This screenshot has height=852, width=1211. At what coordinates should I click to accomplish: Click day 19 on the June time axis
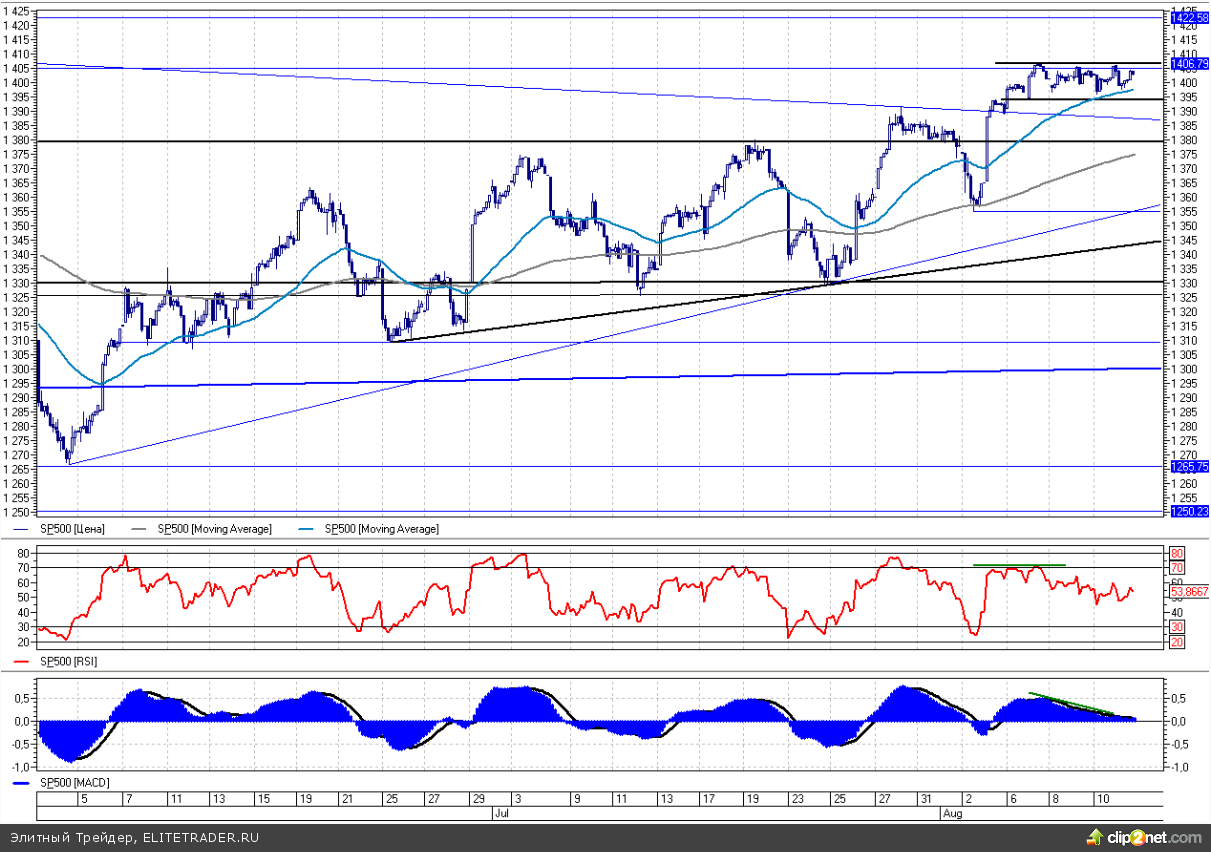click(x=304, y=799)
